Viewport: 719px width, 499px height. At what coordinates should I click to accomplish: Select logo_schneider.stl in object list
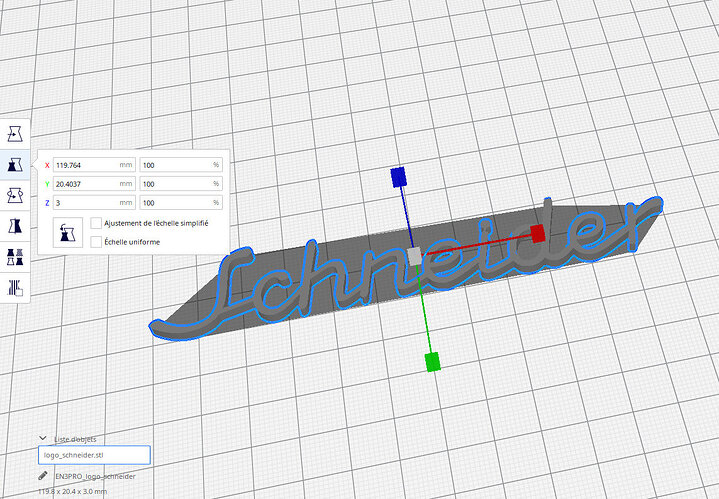(x=94, y=455)
